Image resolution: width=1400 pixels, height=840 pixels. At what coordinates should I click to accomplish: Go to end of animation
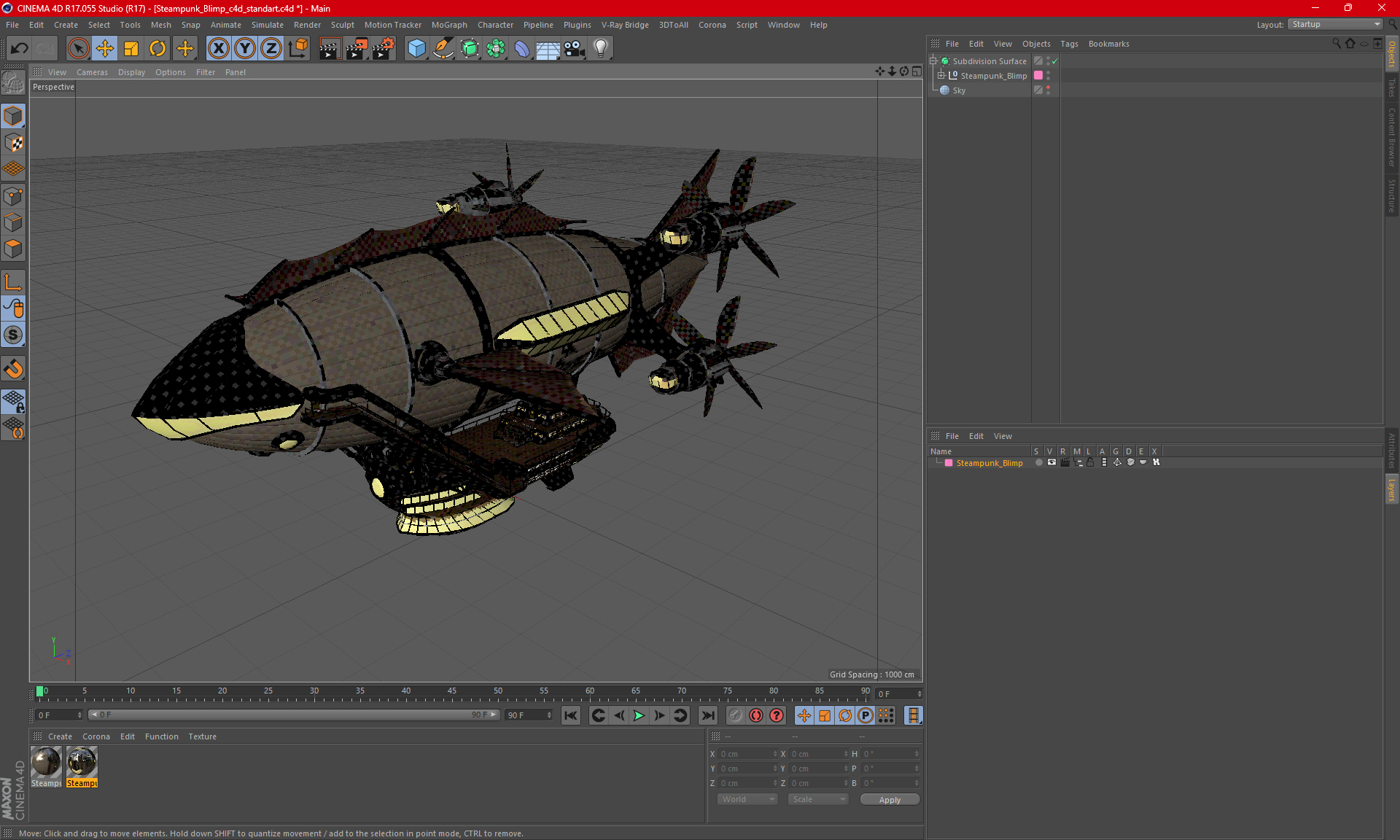tap(707, 715)
